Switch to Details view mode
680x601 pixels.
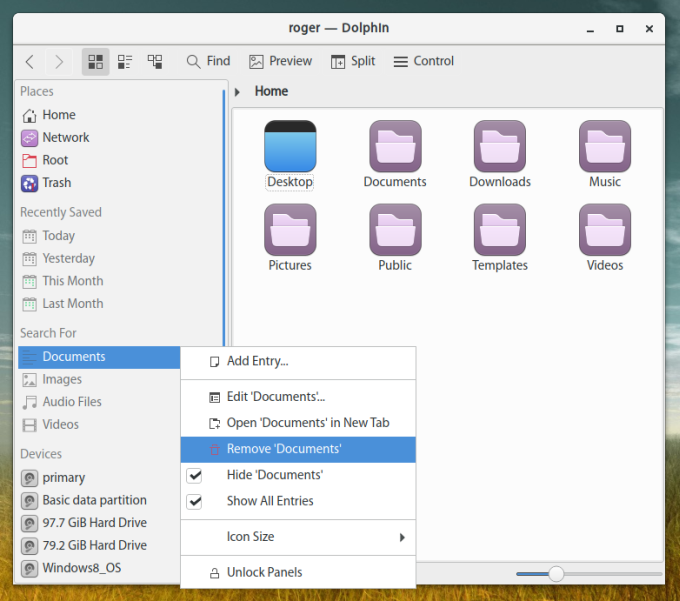[155, 62]
